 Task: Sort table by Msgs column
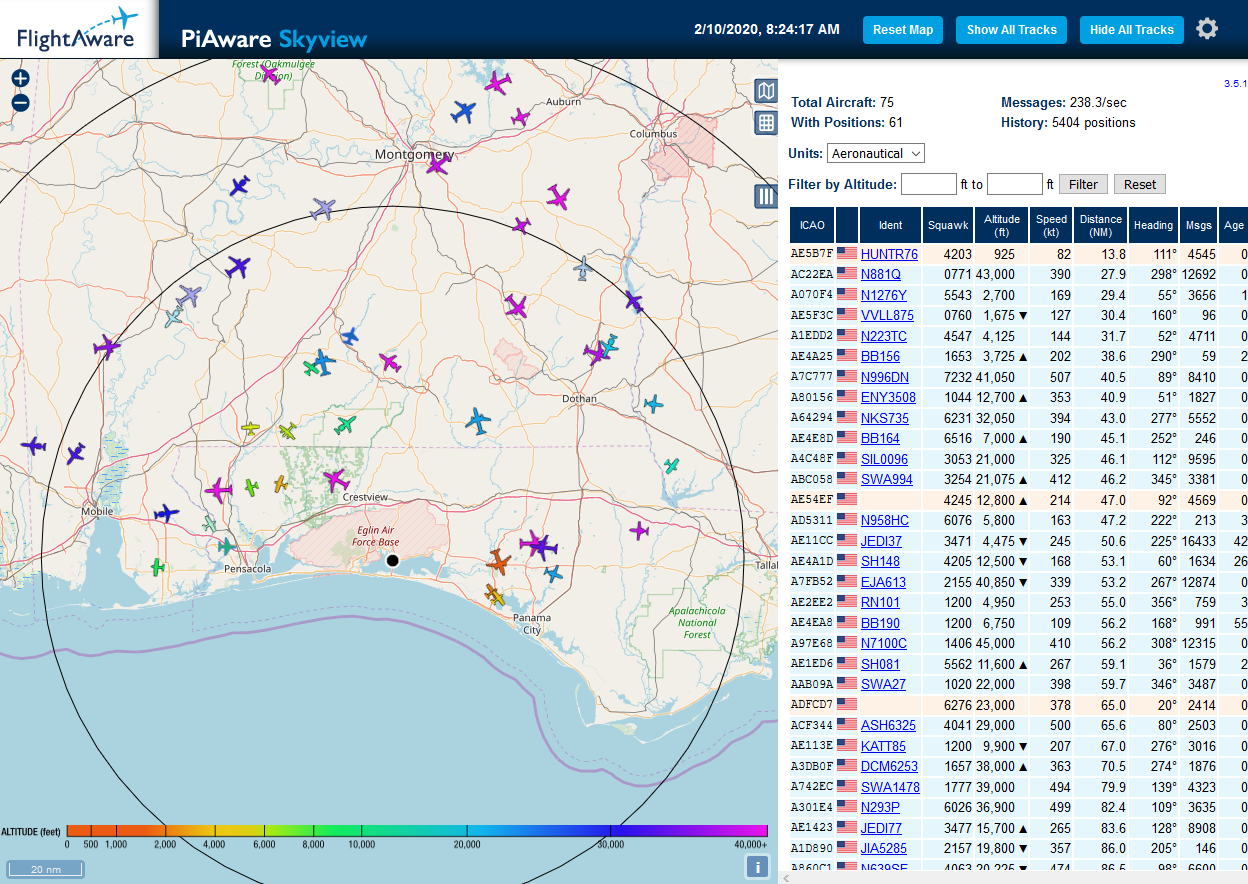click(1199, 225)
